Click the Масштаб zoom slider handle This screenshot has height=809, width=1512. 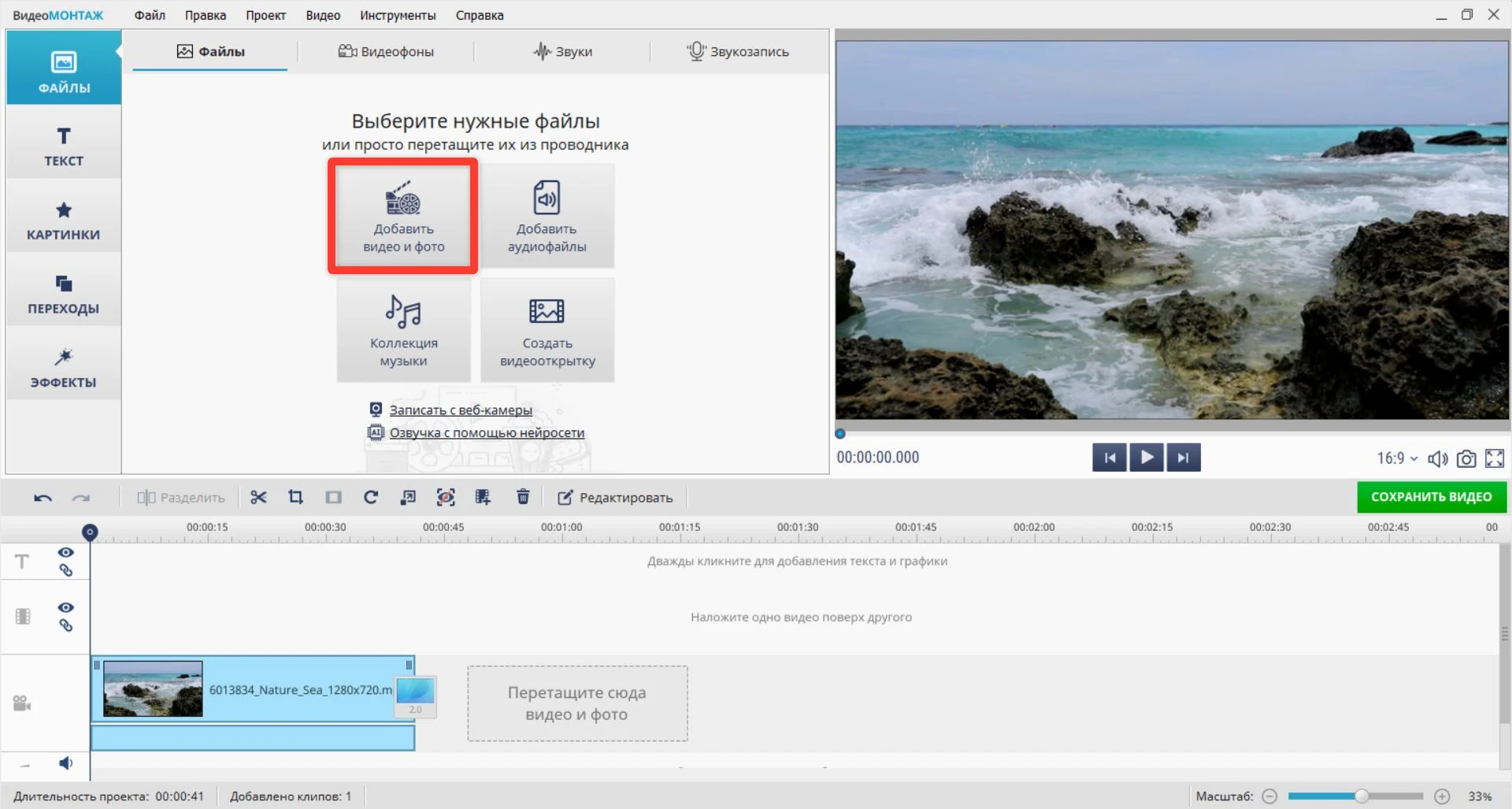[1361, 796]
